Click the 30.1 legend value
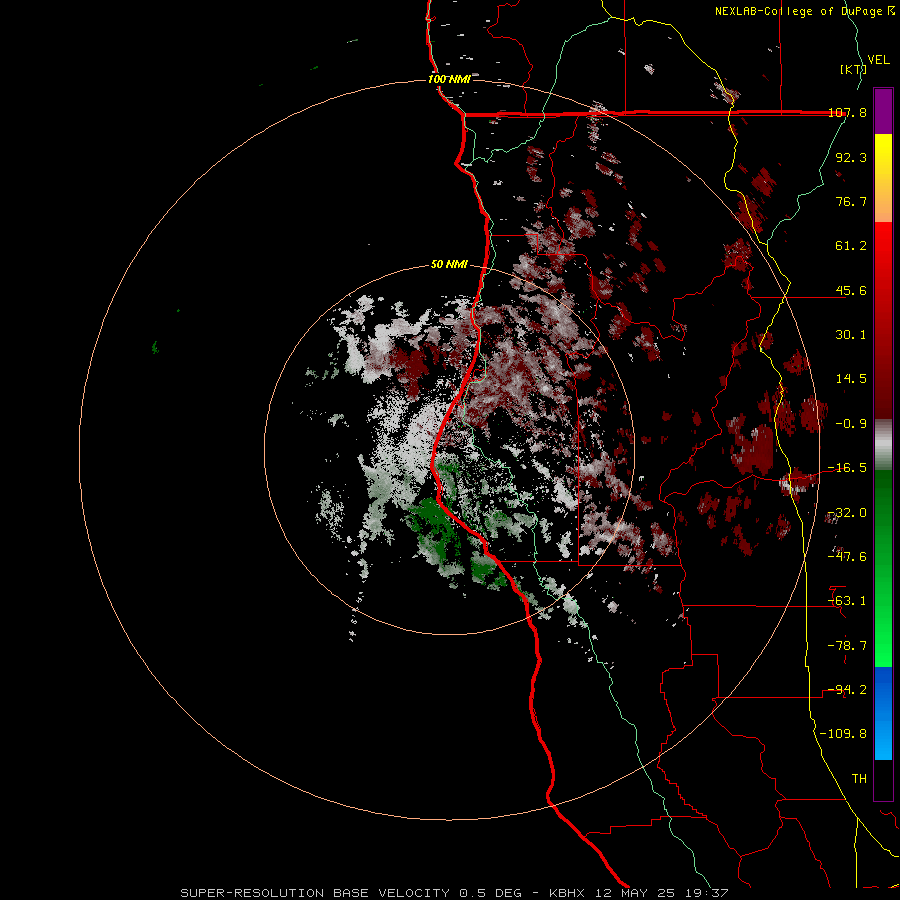Screen dimensions: 900x900 pos(851,335)
